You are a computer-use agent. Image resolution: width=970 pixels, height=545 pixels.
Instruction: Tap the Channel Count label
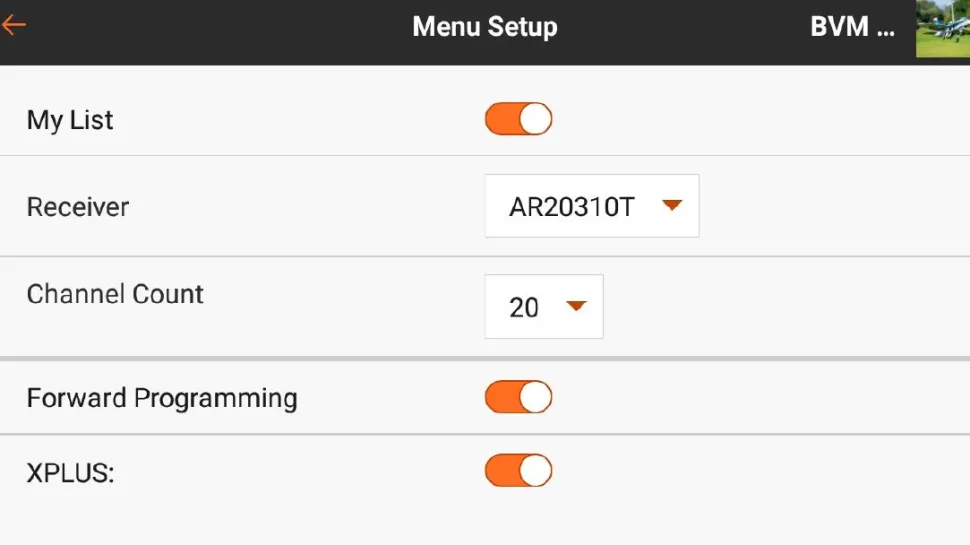click(x=115, y=294)
